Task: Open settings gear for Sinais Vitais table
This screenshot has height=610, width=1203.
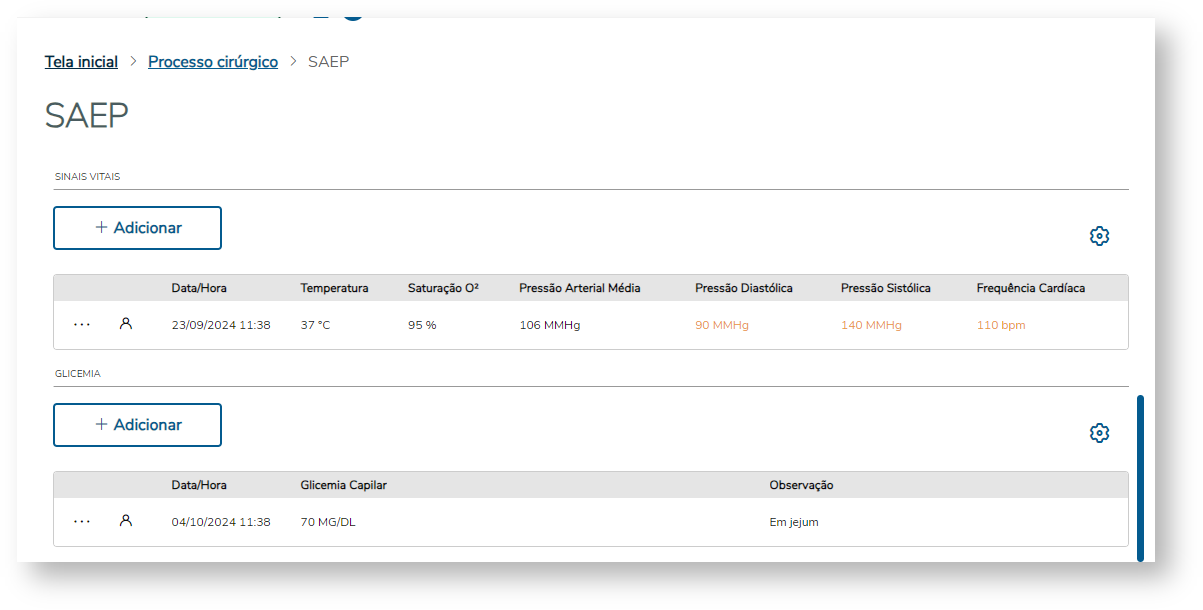Action: coord(1099,236)
